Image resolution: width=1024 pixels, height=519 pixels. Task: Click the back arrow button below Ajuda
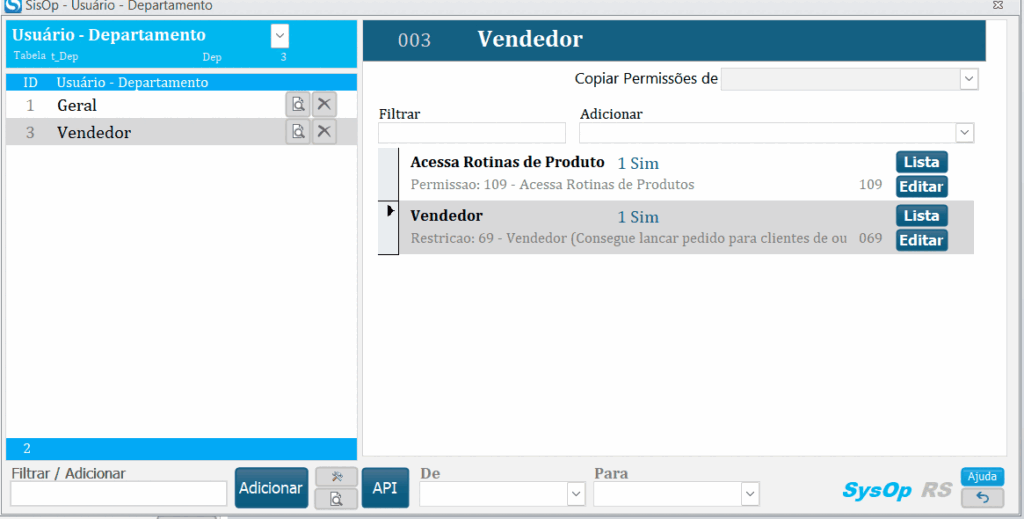(x=982, y=497)
